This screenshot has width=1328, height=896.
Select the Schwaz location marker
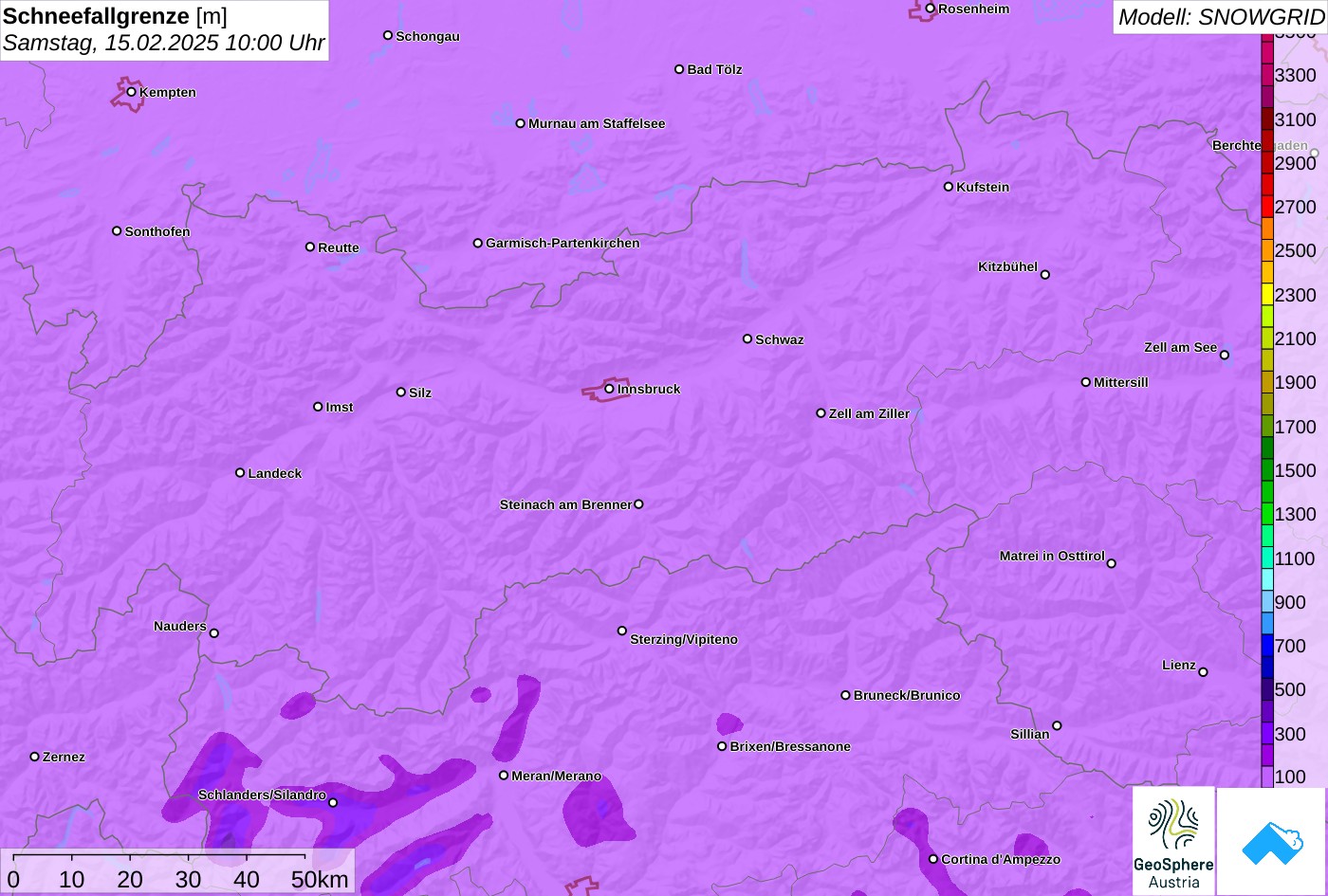coord(747,338)
